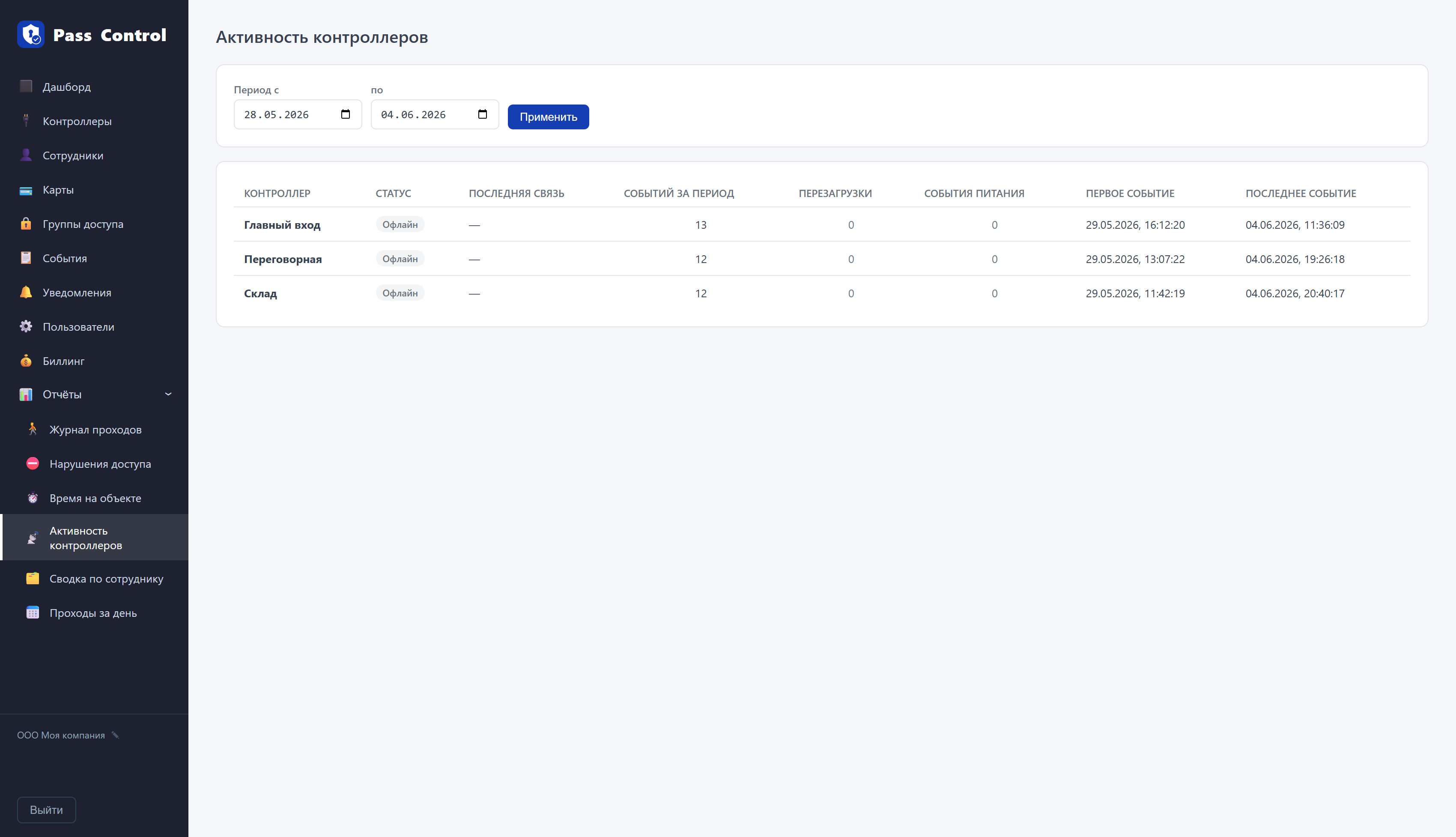Image resolution: width=1456 pixels, height=837 pixels.
Task: Click Последняя связь column header
Action: [x=516, y=193]
